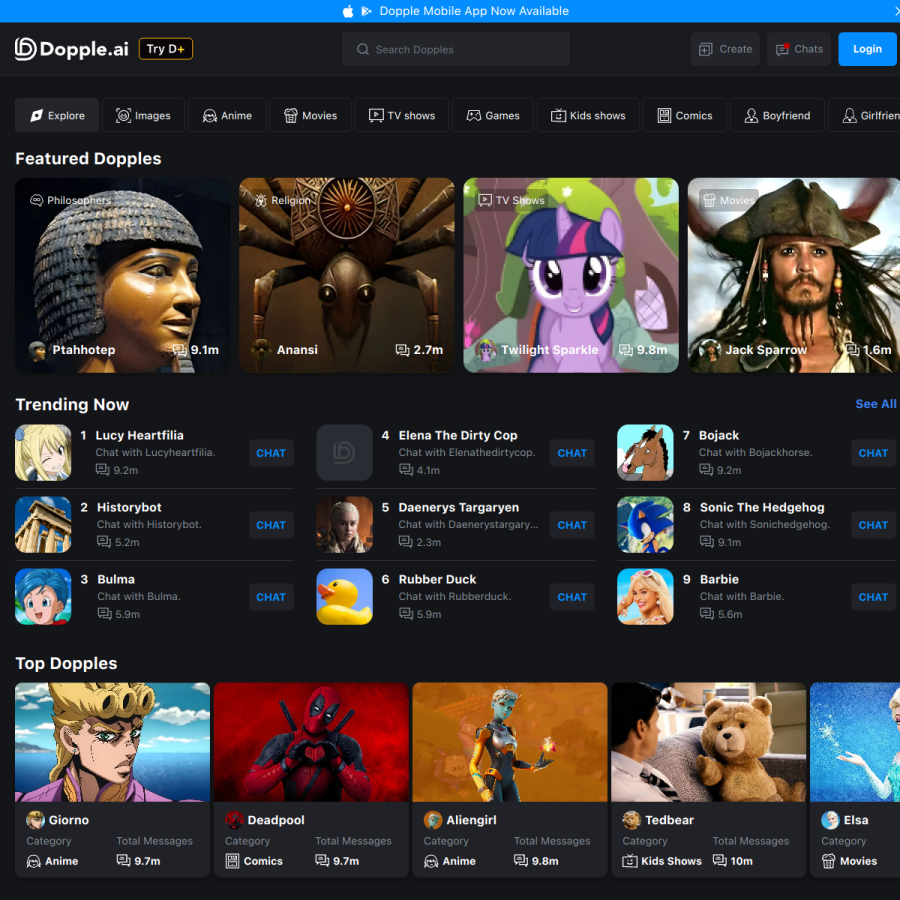Screen dimensions: 900x900
Task: Open the Ptahhotep featured card
Action: pyautogui.click(x=122, y=275)
